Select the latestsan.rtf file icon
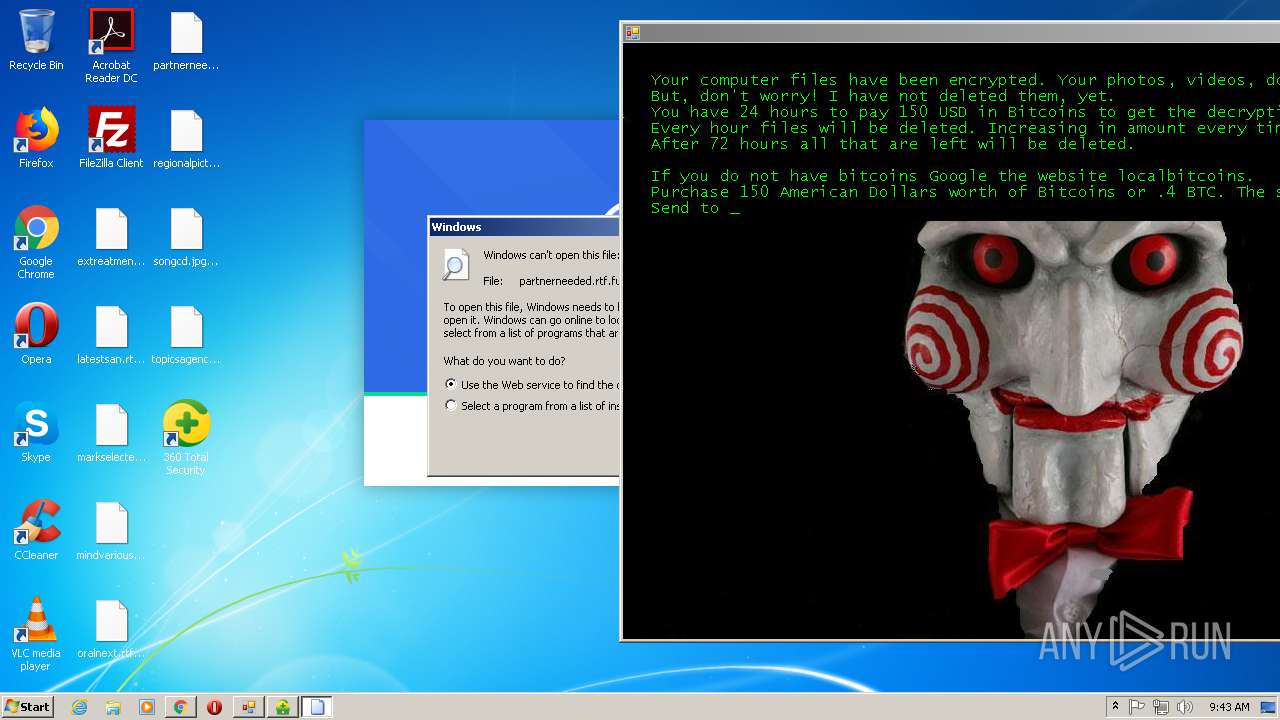Image resolution: width=1280 pixels, height=720 pixels. [111, 335]
